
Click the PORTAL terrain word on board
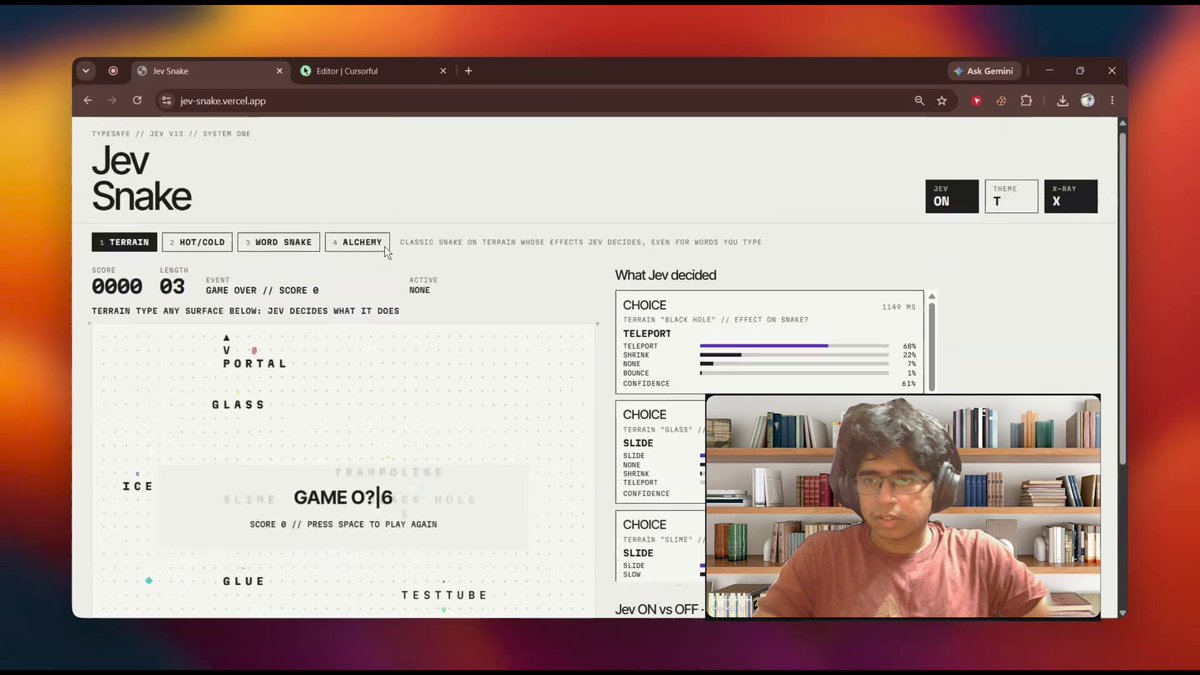coord(255,364)
